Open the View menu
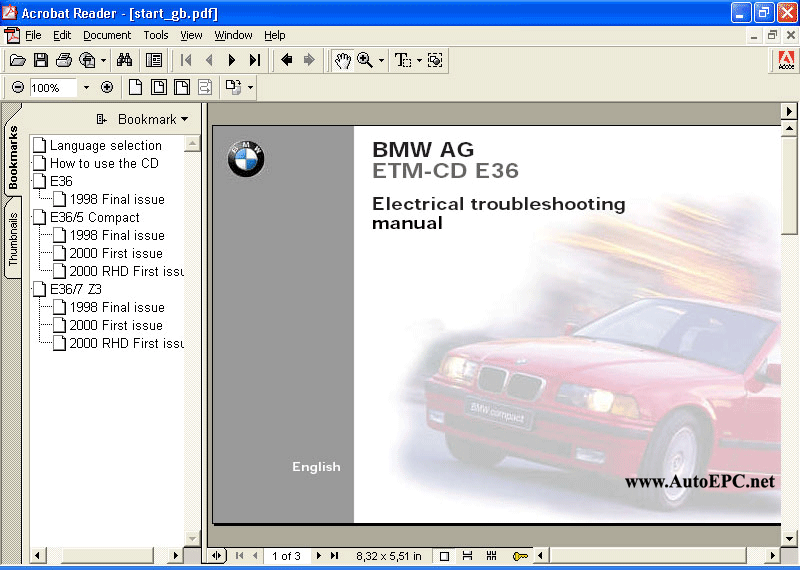The image size is (800, 570). [191, 35]
